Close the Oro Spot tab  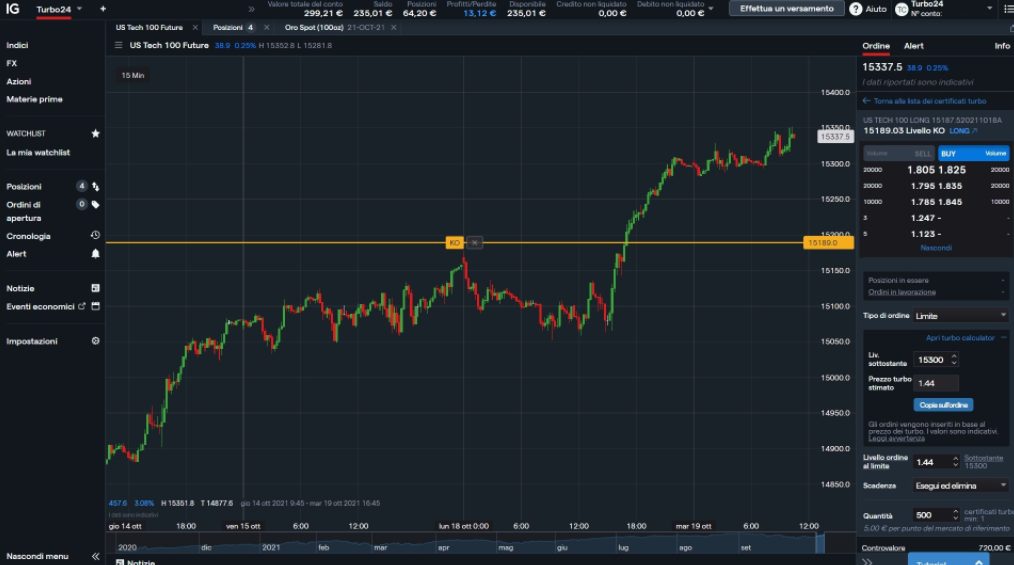point(393,28)
